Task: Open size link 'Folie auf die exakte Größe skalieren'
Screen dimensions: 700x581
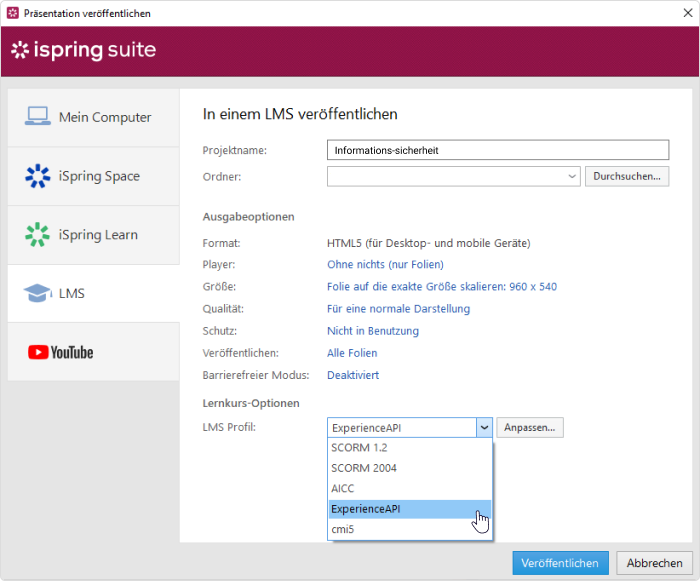Action: point(442,287)
